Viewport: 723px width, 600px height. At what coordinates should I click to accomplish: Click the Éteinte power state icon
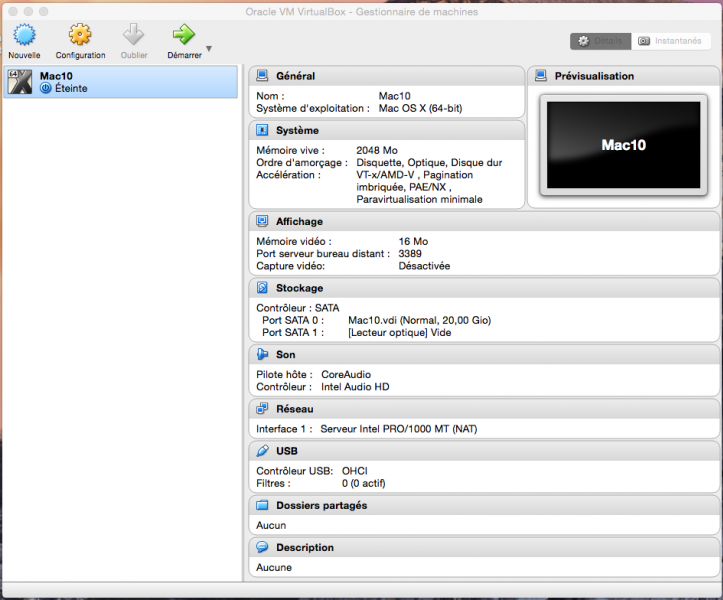click(46, 88)
